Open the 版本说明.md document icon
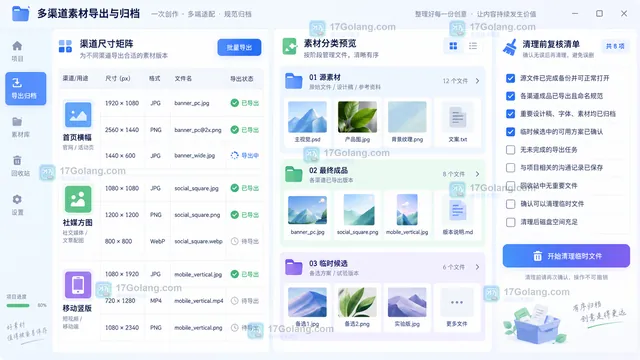Viewport: 640px width, 360px height. [x=457, y=210]
